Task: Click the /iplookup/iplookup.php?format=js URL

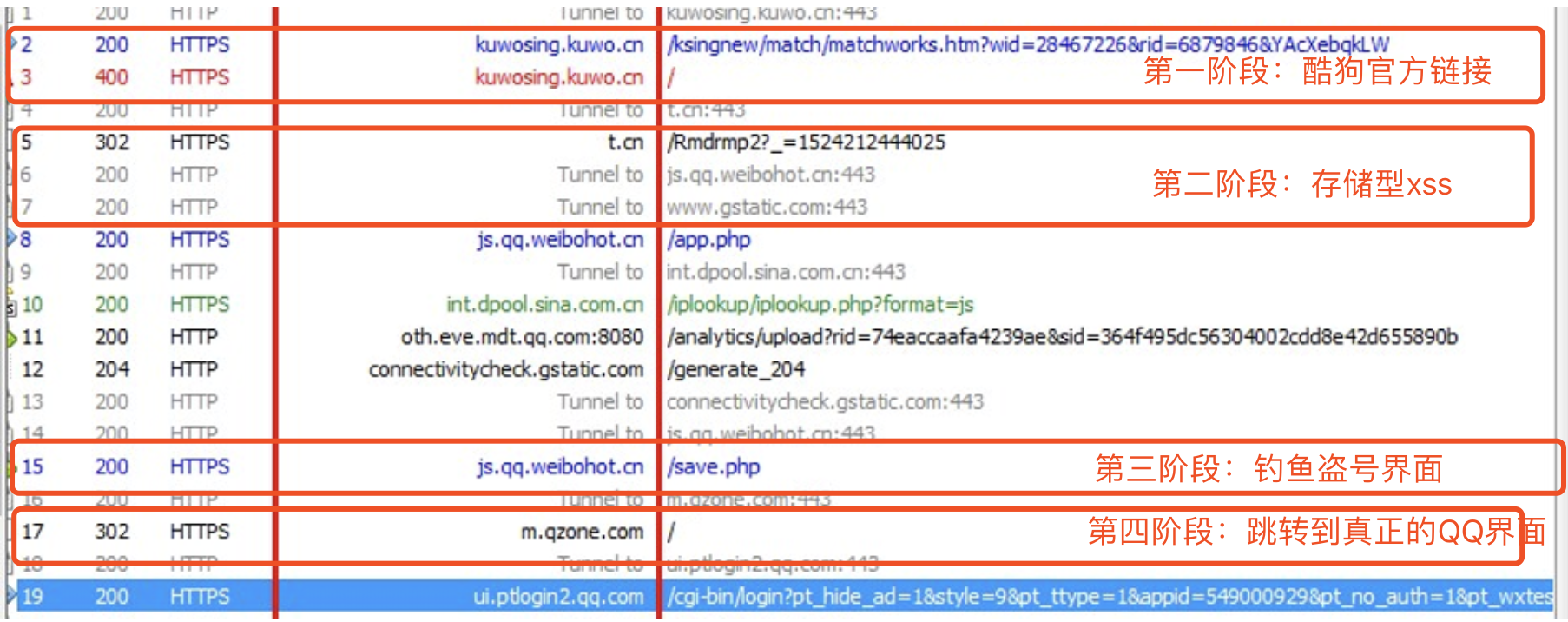Action: click(820, 305)
